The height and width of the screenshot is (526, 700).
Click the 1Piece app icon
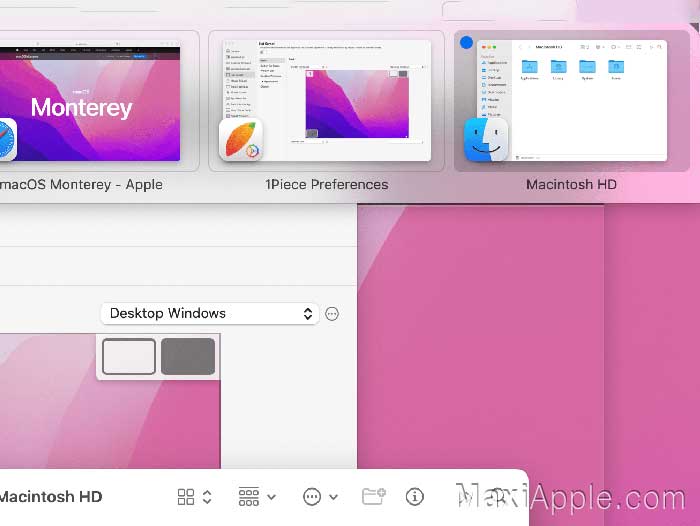pyautogui.click(x=241, y=140)
